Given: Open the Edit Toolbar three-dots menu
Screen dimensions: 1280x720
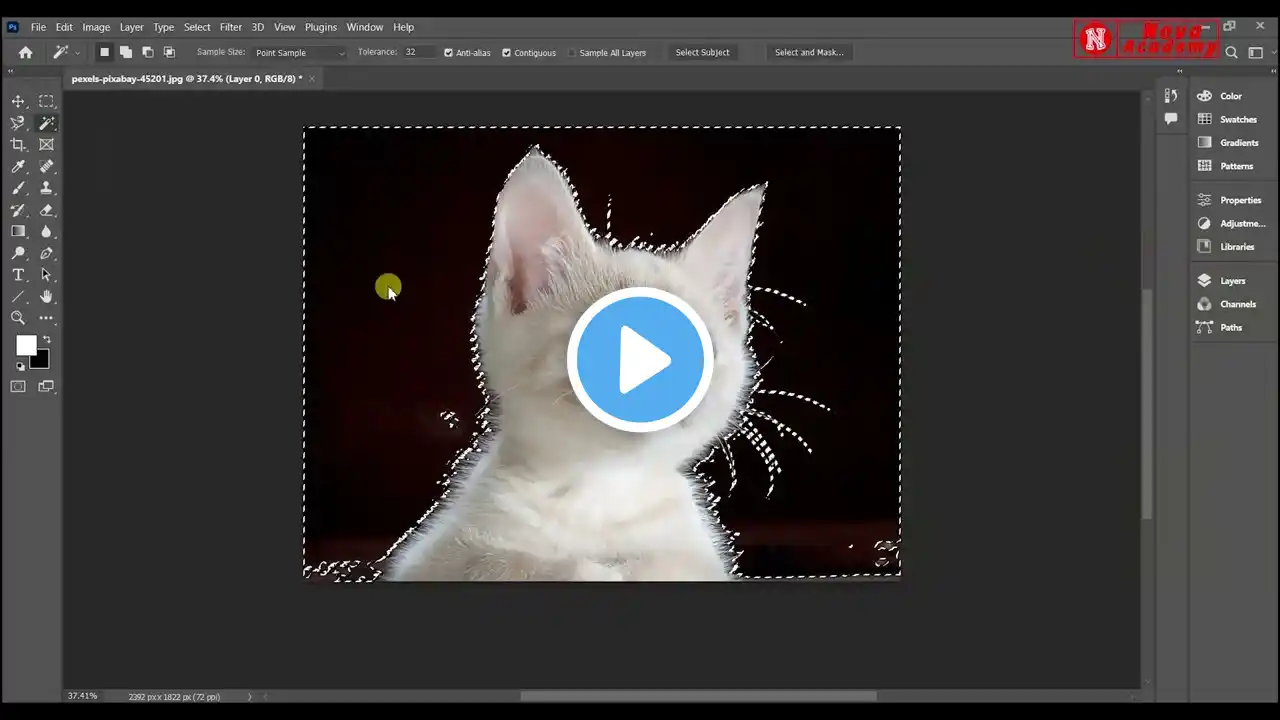Looking at the screenshot, I should [x=46, y=318].
